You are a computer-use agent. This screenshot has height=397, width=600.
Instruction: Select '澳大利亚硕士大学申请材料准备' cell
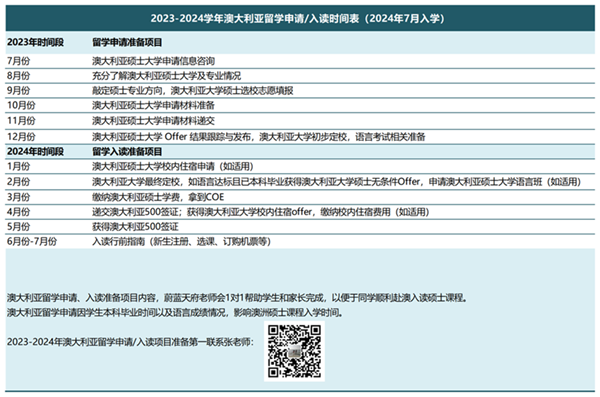153,105
